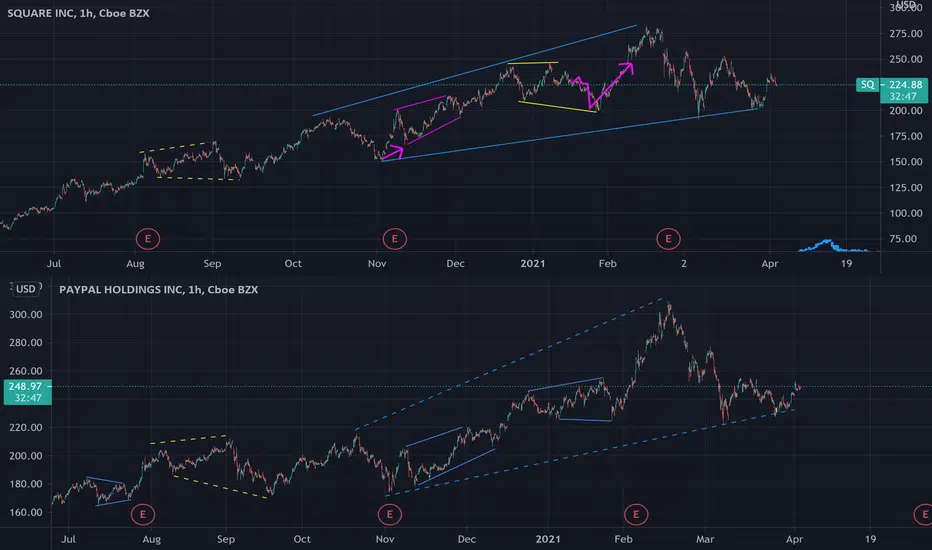Click Sep on Square time axis
The width and height of the screenshot is (932, 550).
point(212,263)
